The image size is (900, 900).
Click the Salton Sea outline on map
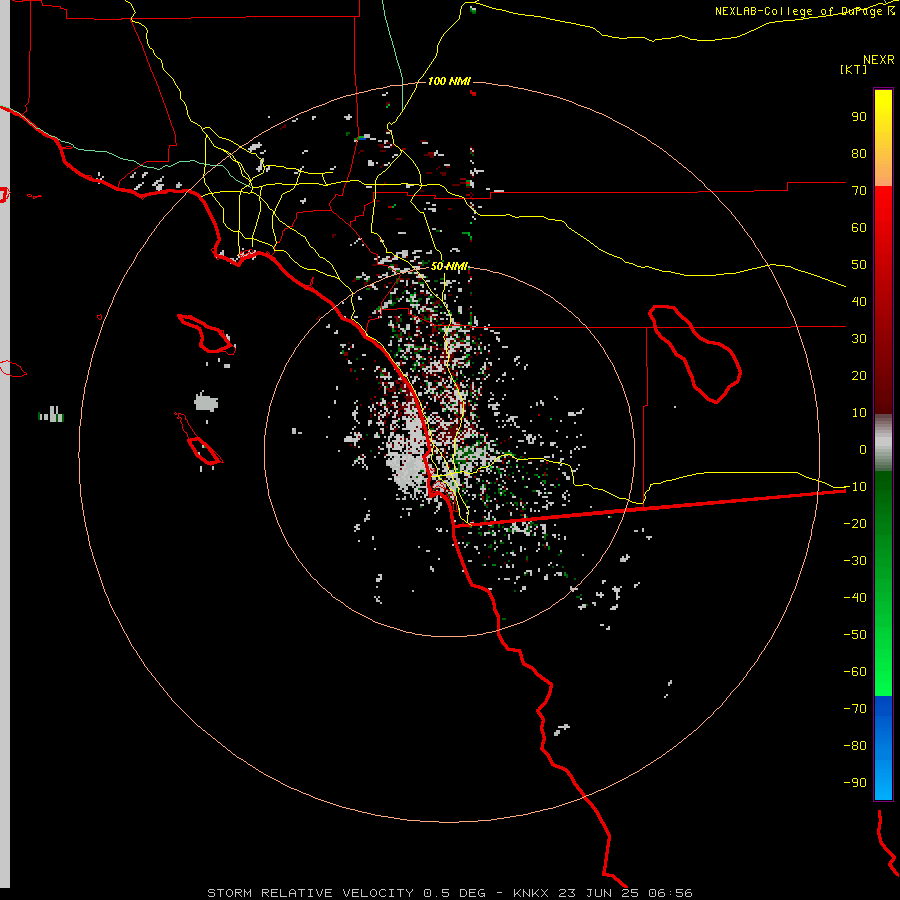pyautogui.click(x=695, y=354)
